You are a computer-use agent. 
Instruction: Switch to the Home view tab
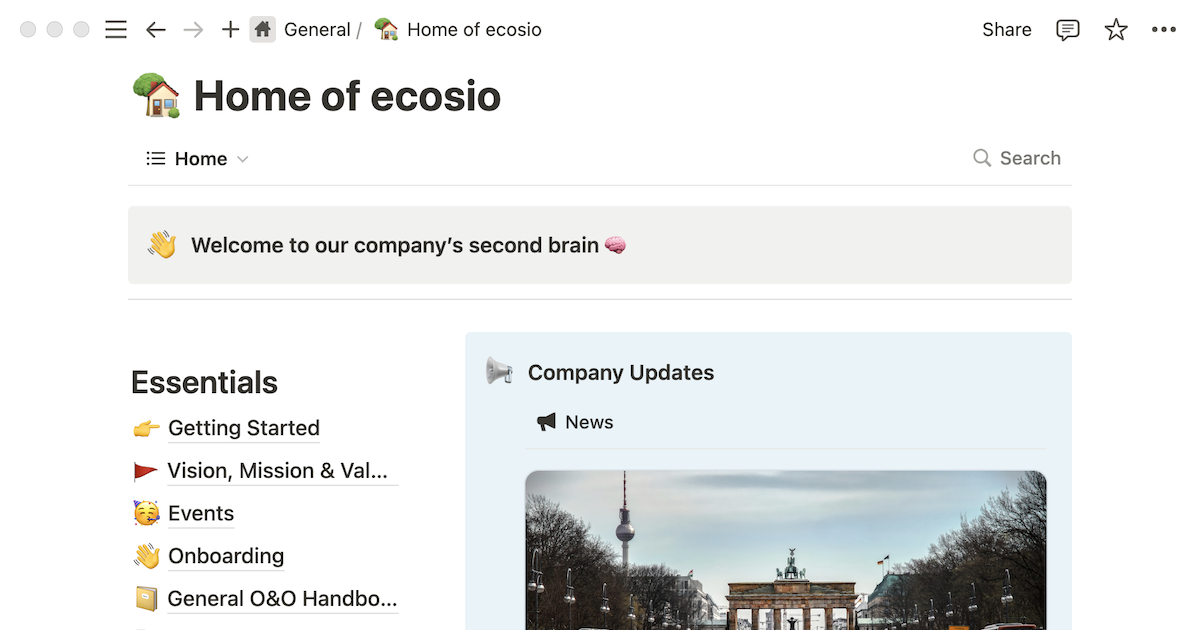(x=199, y=158)
